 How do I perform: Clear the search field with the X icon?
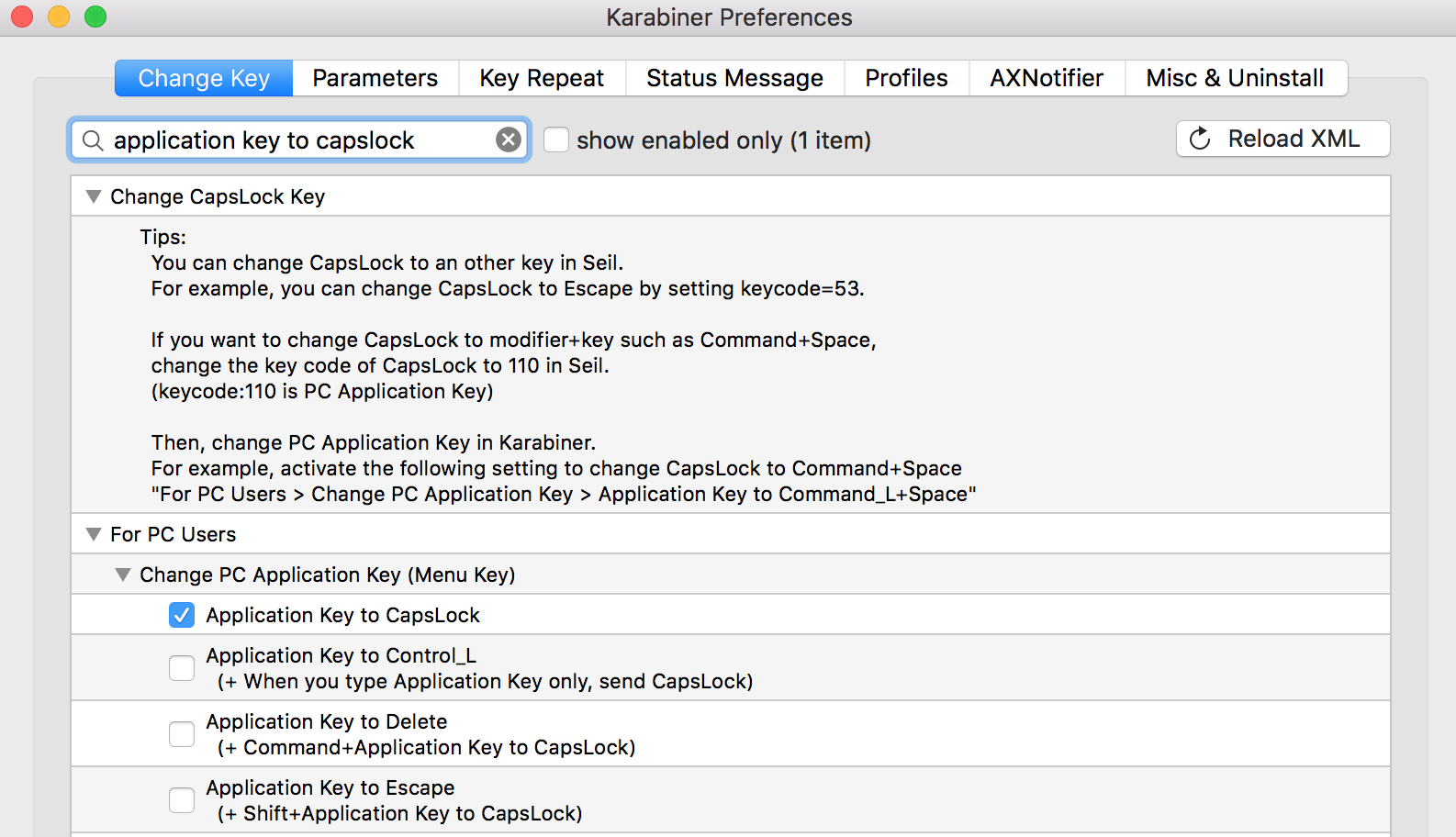pyautogui.click(x=509, y=139)
